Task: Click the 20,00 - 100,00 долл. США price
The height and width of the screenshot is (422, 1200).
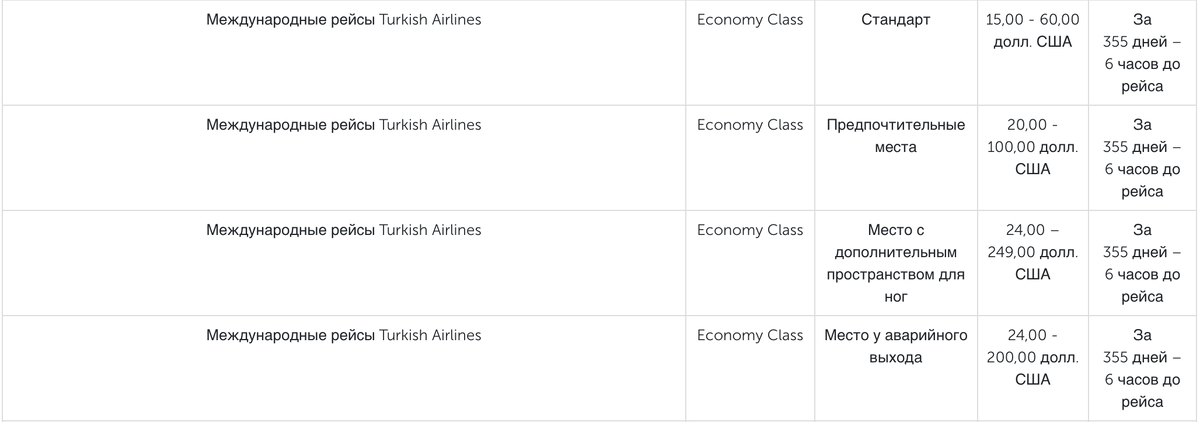Action: [1033, 147]
